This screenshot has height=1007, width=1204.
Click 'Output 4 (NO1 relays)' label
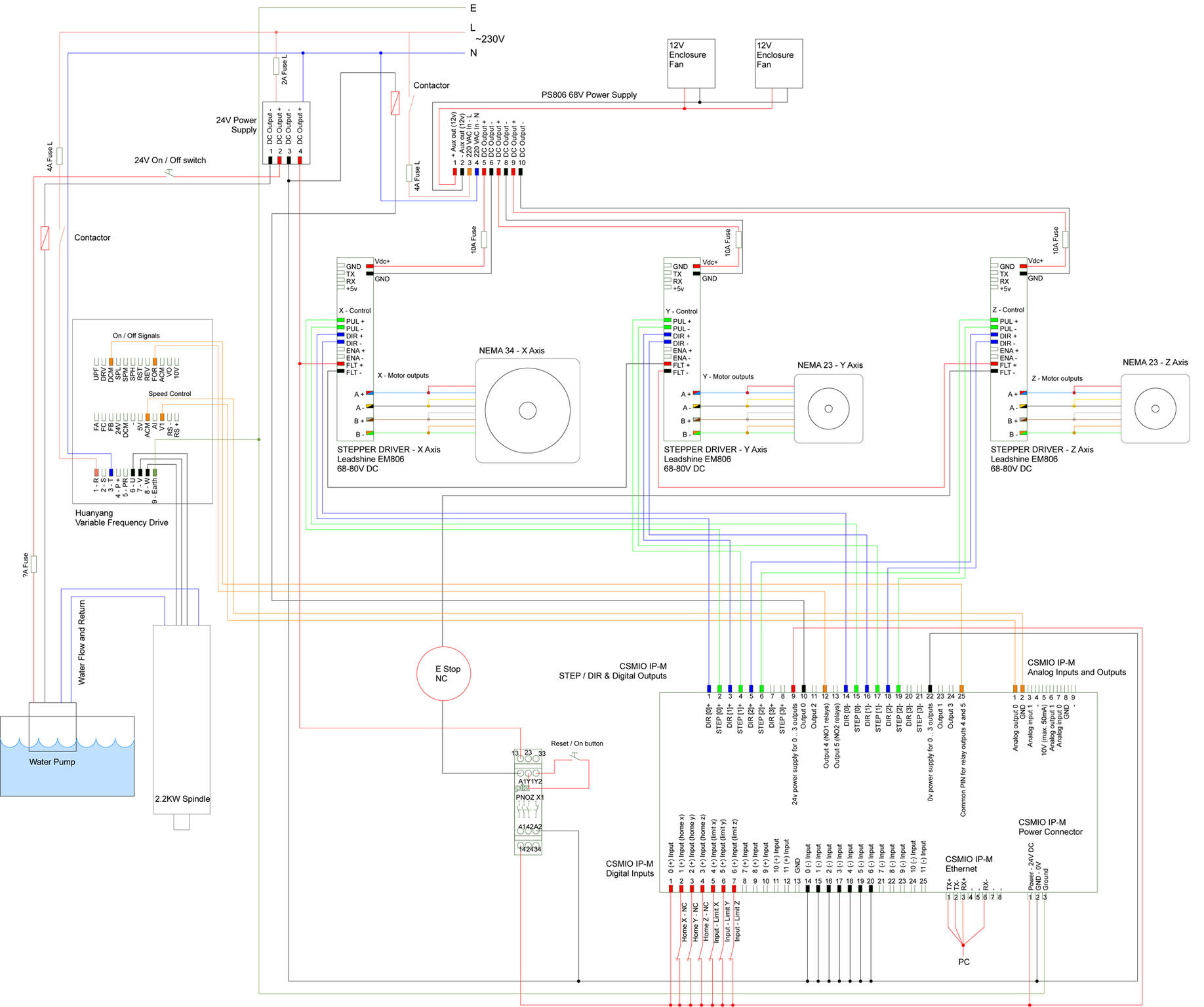826,736
